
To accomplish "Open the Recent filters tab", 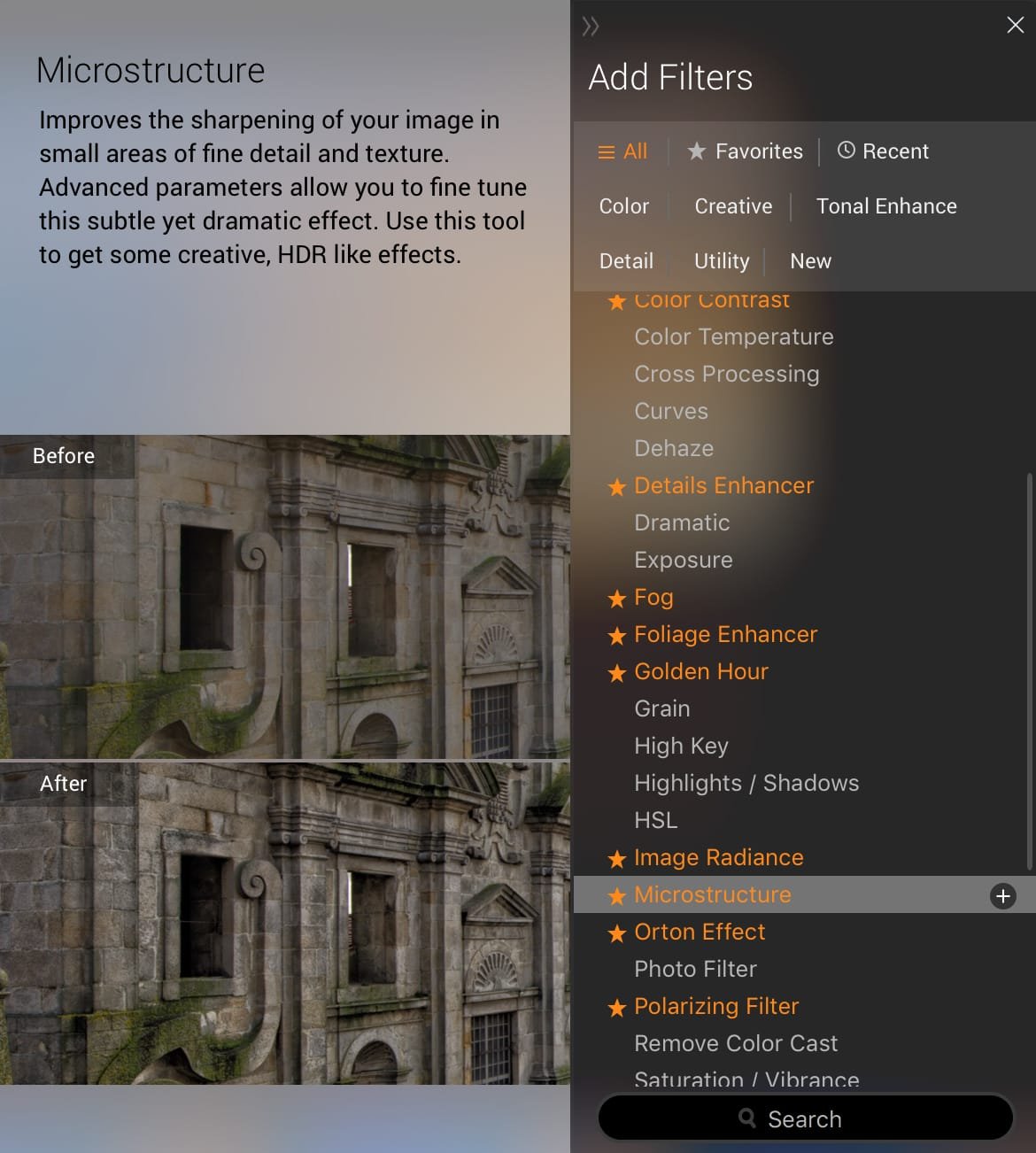I will [883, 151].
